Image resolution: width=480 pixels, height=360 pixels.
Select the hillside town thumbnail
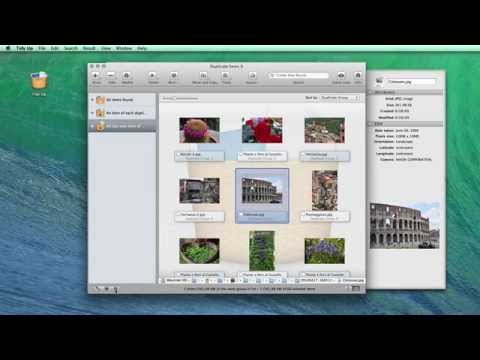[x=324, y=130]
